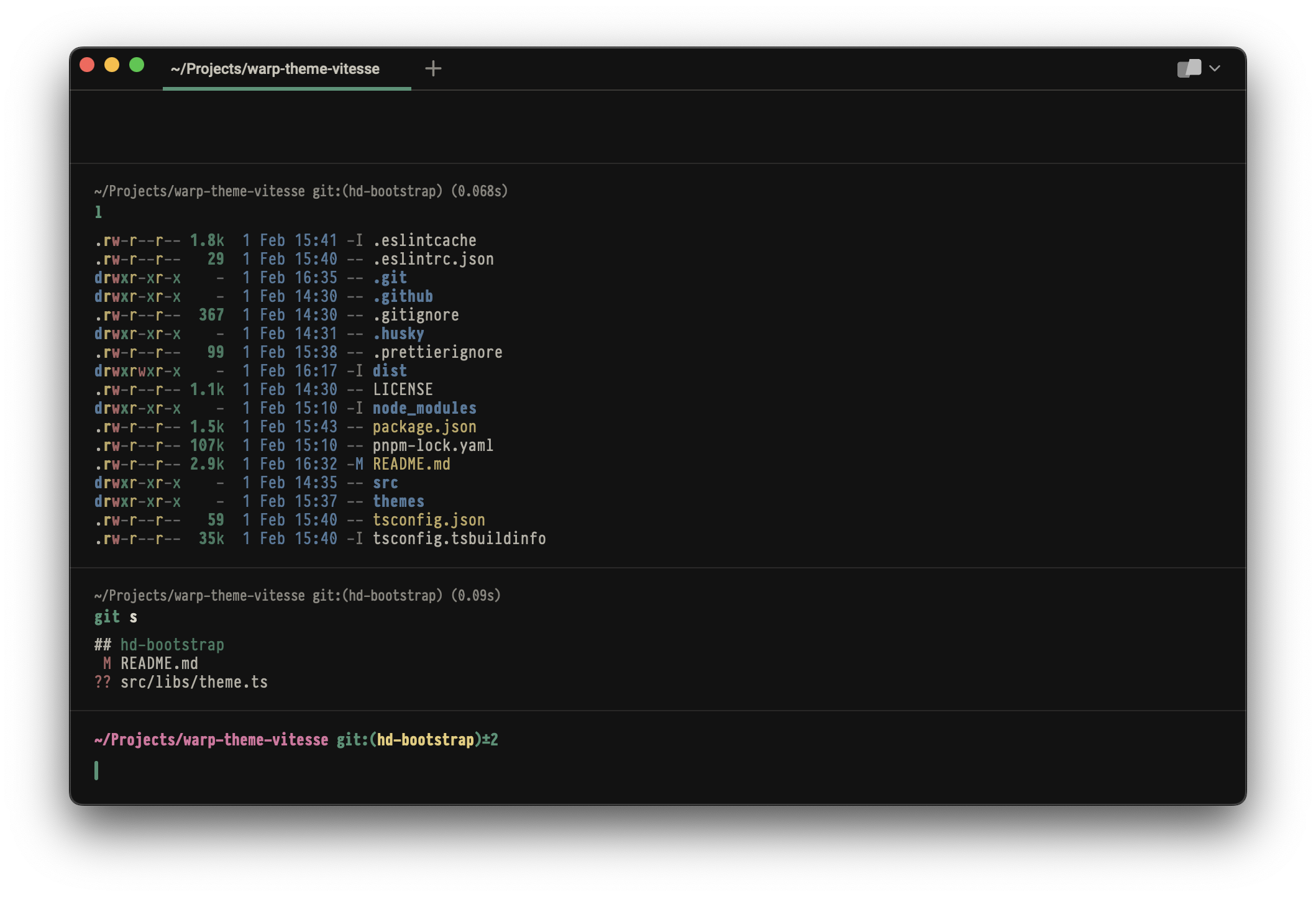The height and width of the screenshot is (897, 1316).
Task: Select package.json file name
Action: tap(425, 427)
